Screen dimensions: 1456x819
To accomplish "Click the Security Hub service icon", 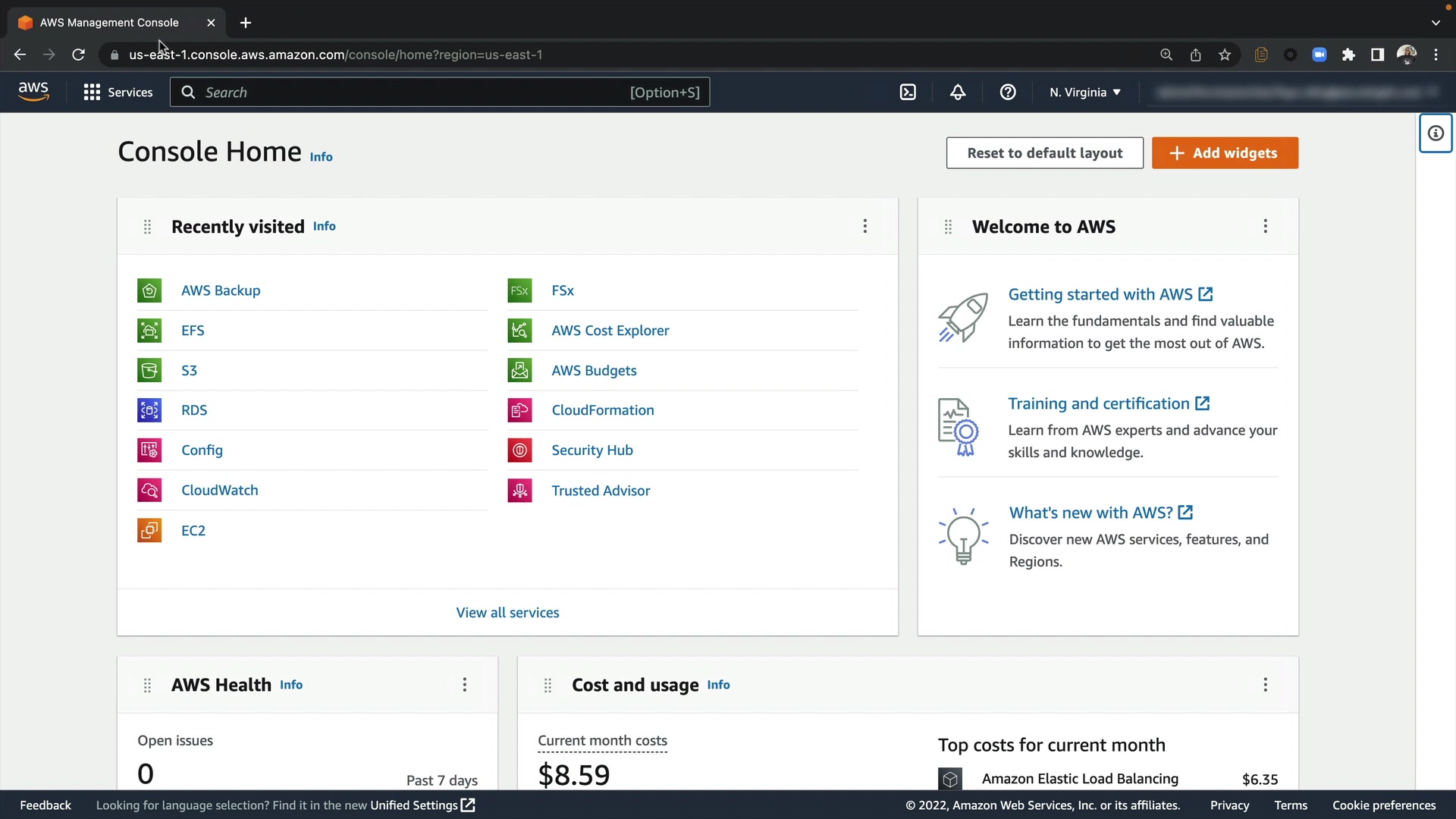I will pos(519,450).
